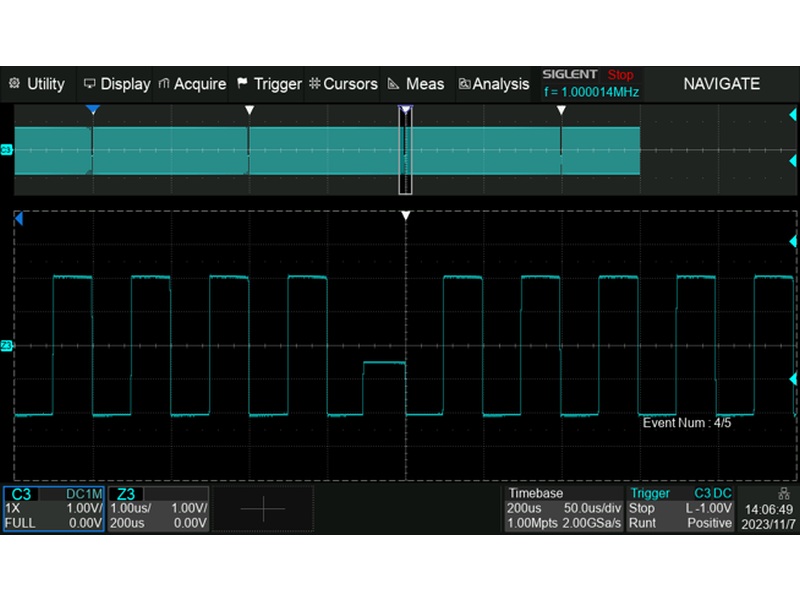Open the Cursors menu
This screenshot has height=600, width=800.
(343, 84)
